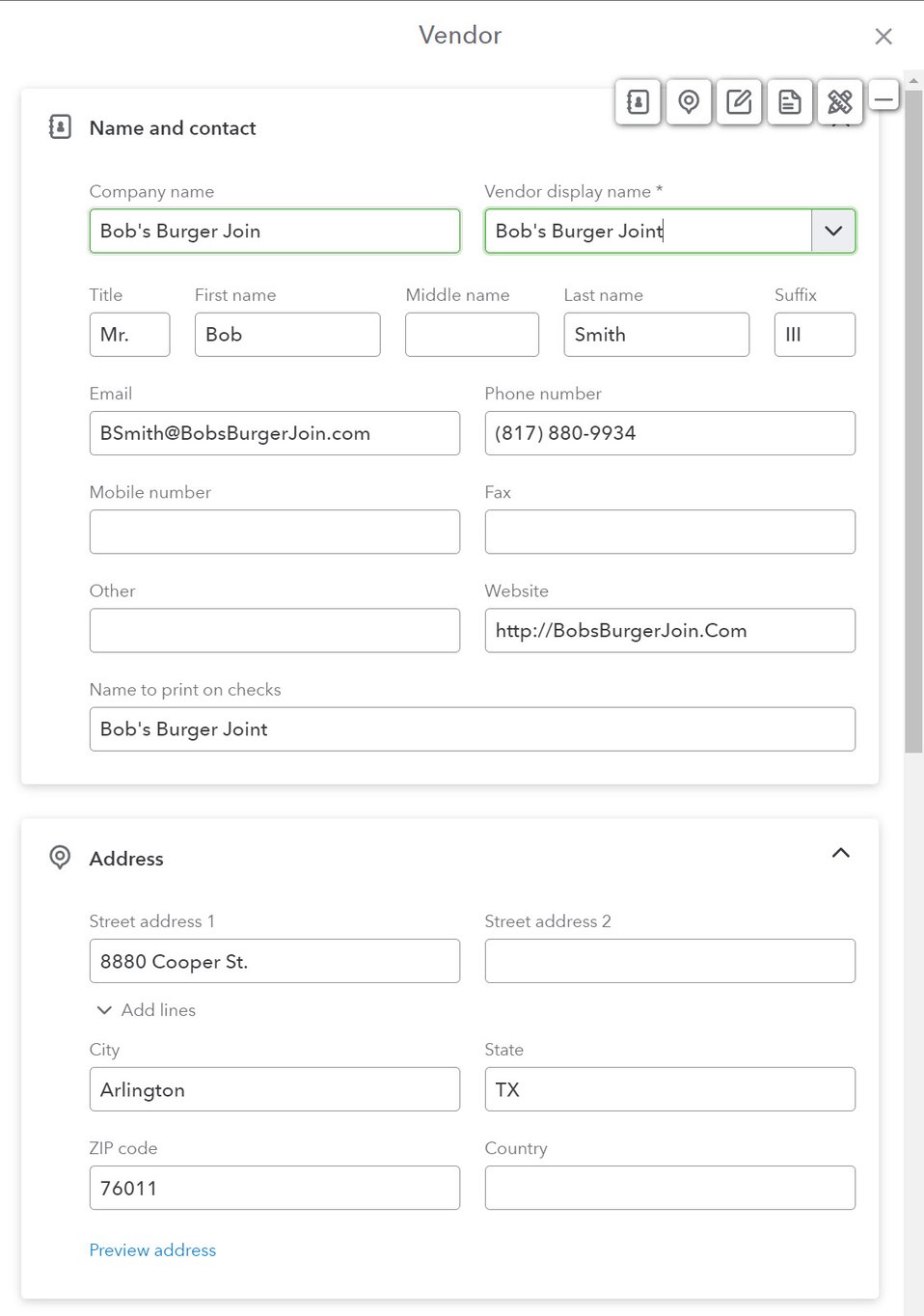
Task: Click the Preview address link
Action: 152,1249
